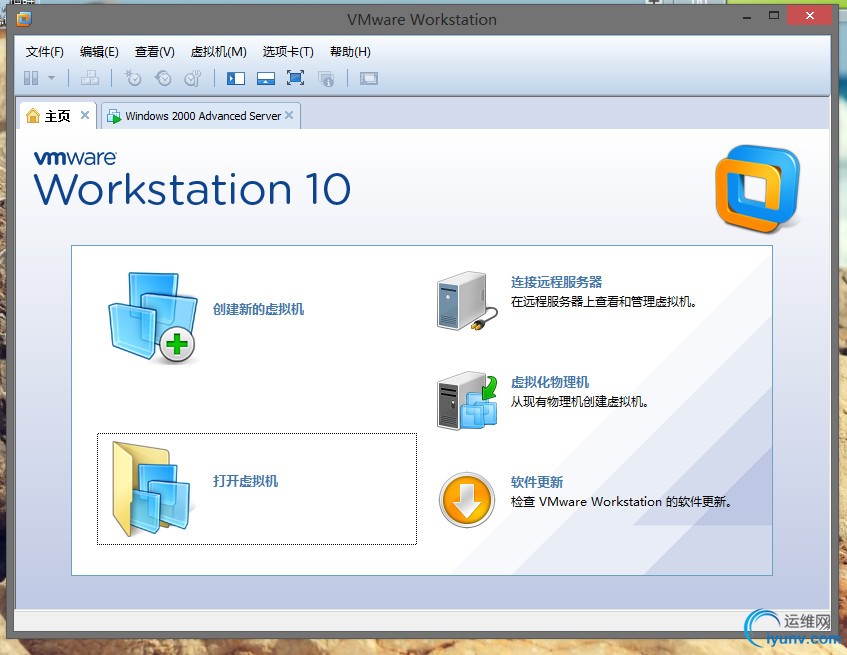
Task: Click the create new virtual machine icon
Action: [x=153, y=318]
